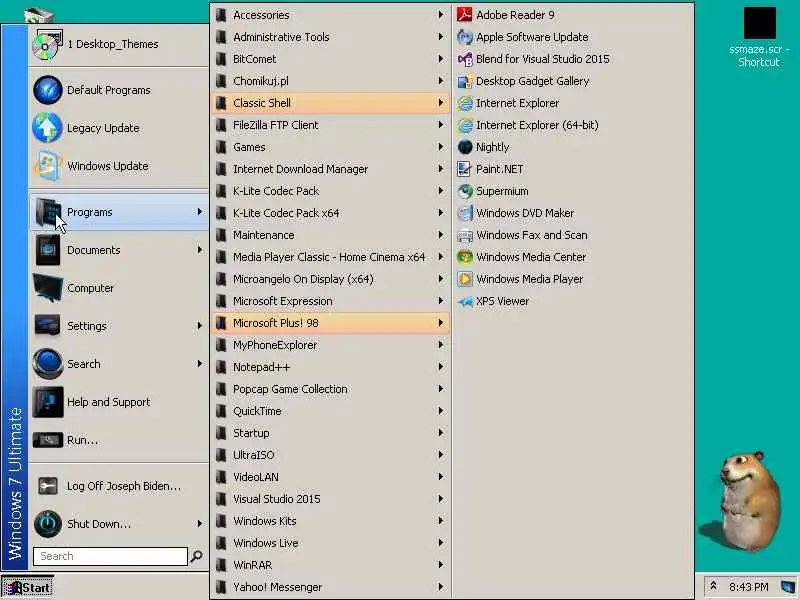
Task: Click the search magnifier icon
Action: [196, 556]
